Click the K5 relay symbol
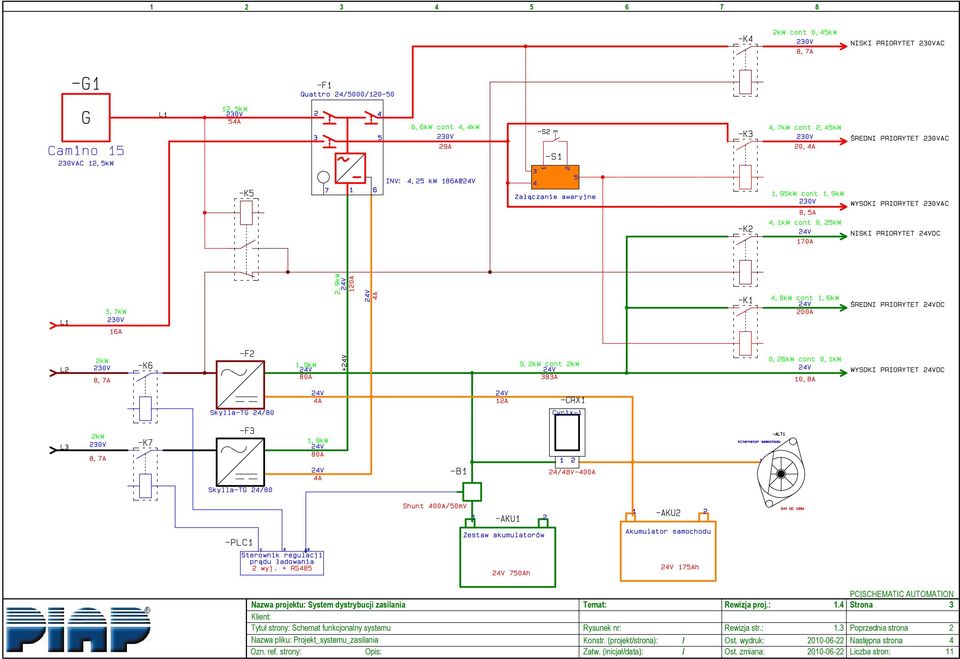 pos(247,239)
